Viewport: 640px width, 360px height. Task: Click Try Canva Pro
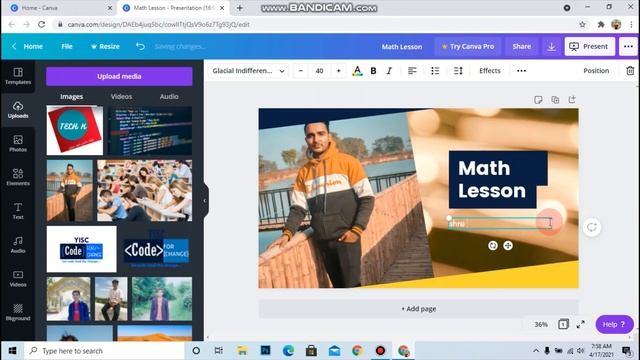[468, 47]
